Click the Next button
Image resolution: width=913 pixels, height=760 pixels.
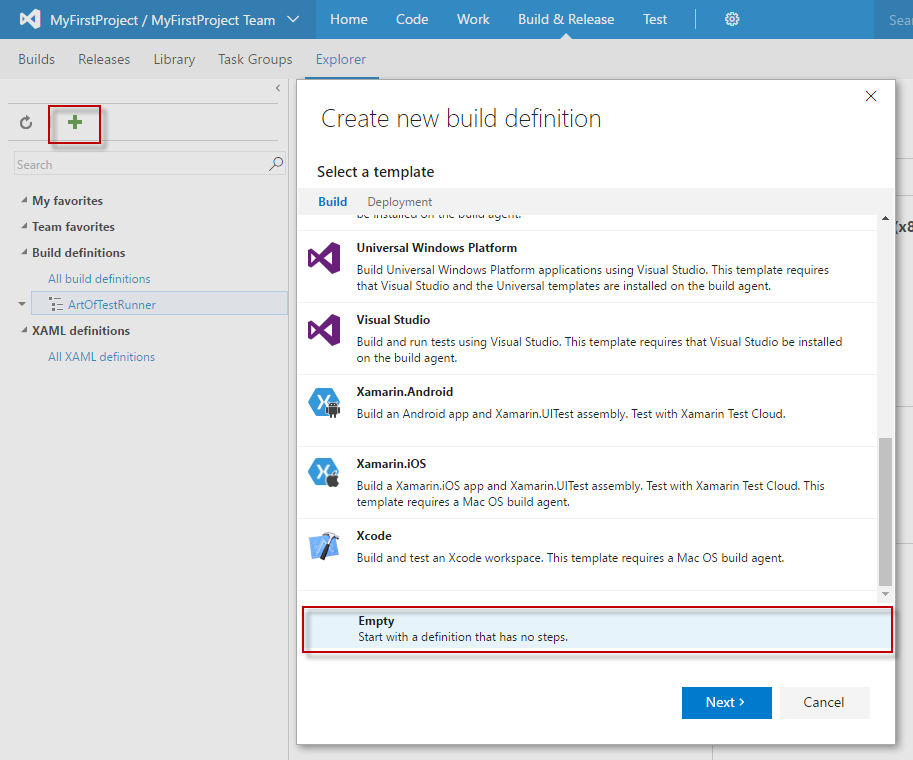727,702
